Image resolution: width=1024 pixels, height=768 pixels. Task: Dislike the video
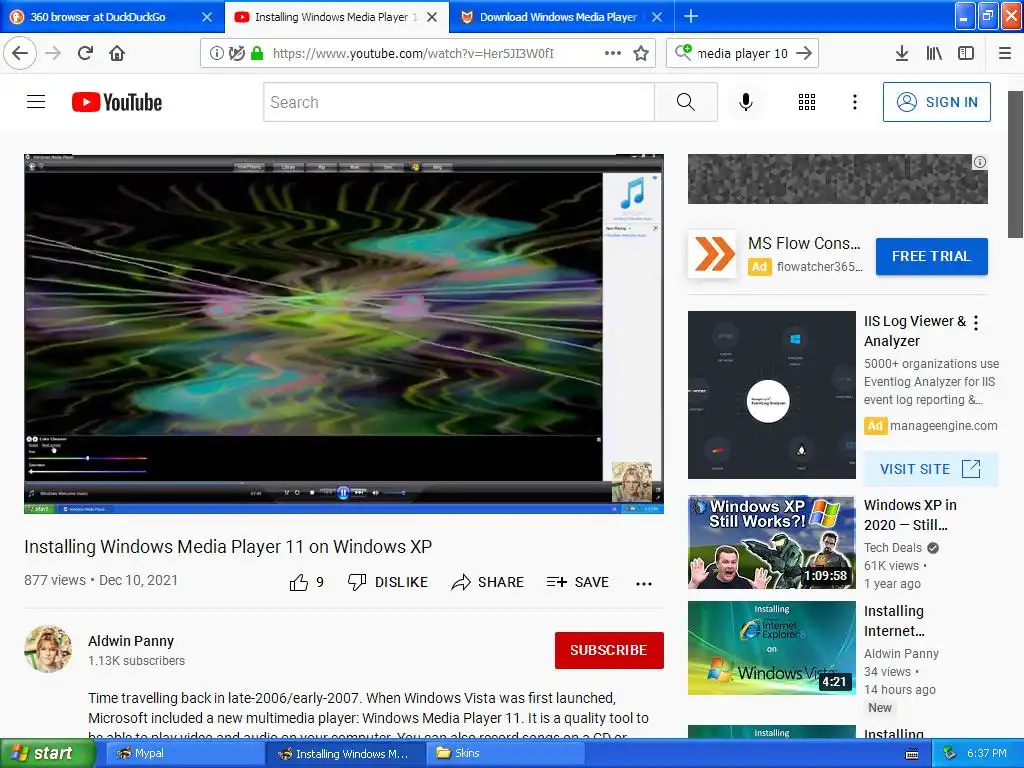[388, 582]
